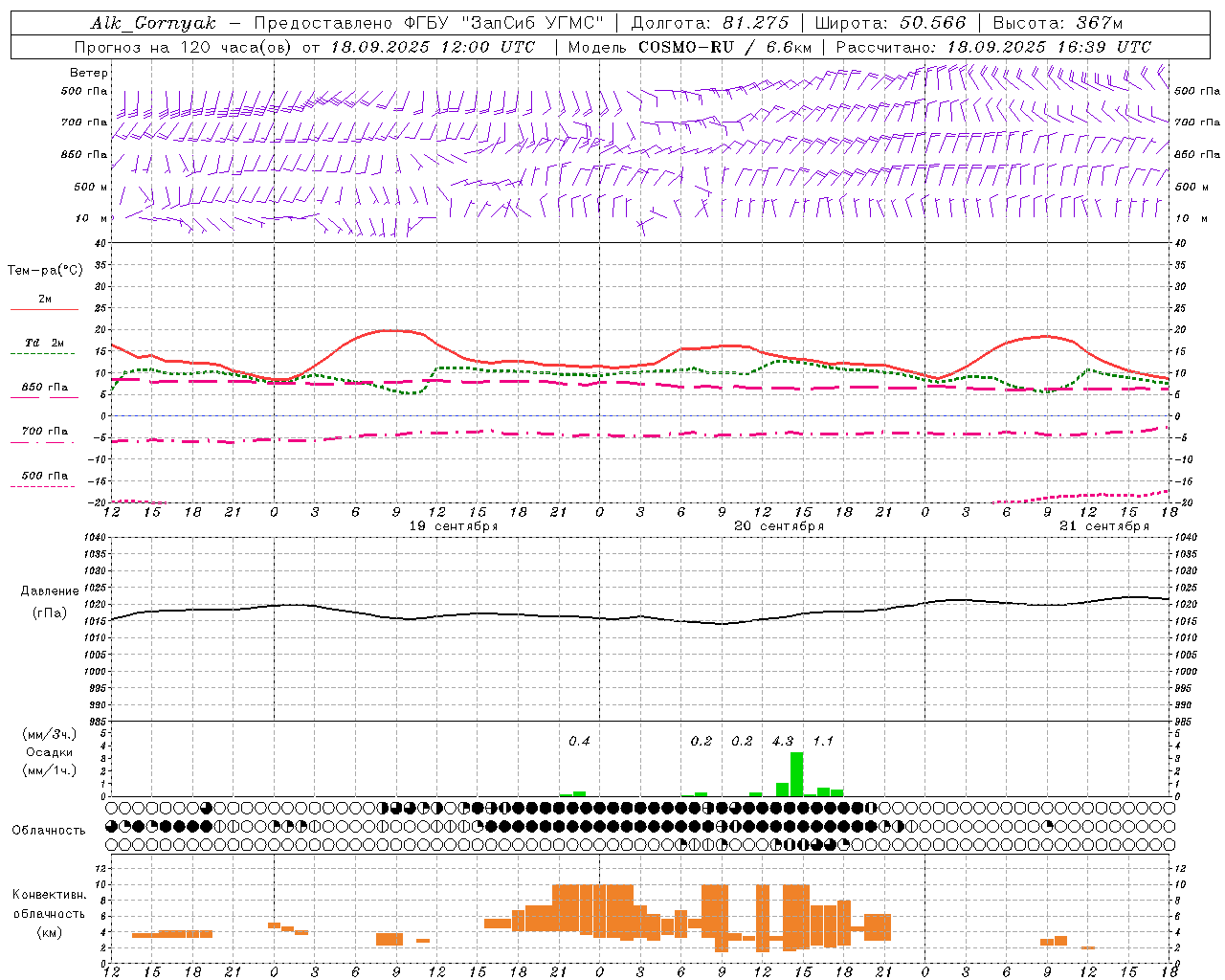Click the Ветер wind panel label
Viewport: 1225px width, 980px height.
88,73
